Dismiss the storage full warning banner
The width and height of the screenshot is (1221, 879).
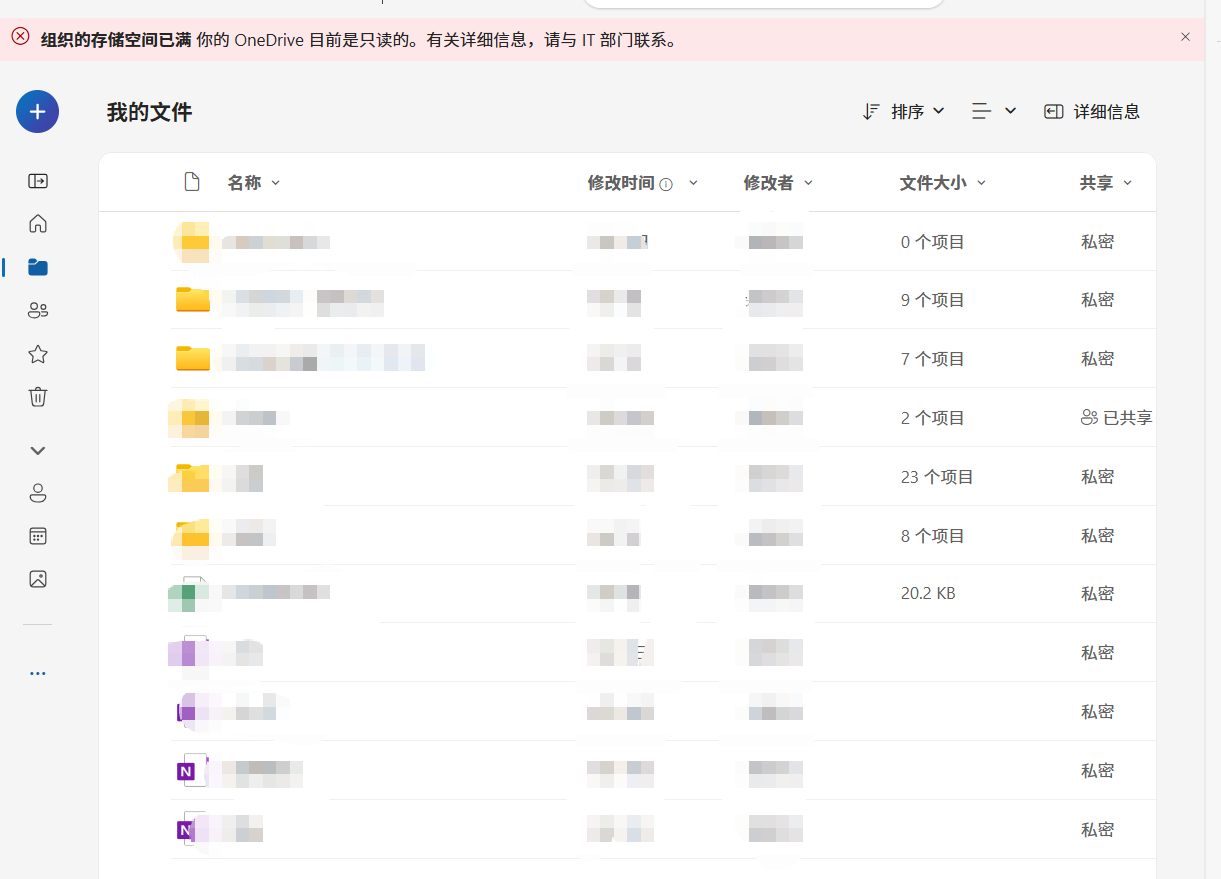1185,37
